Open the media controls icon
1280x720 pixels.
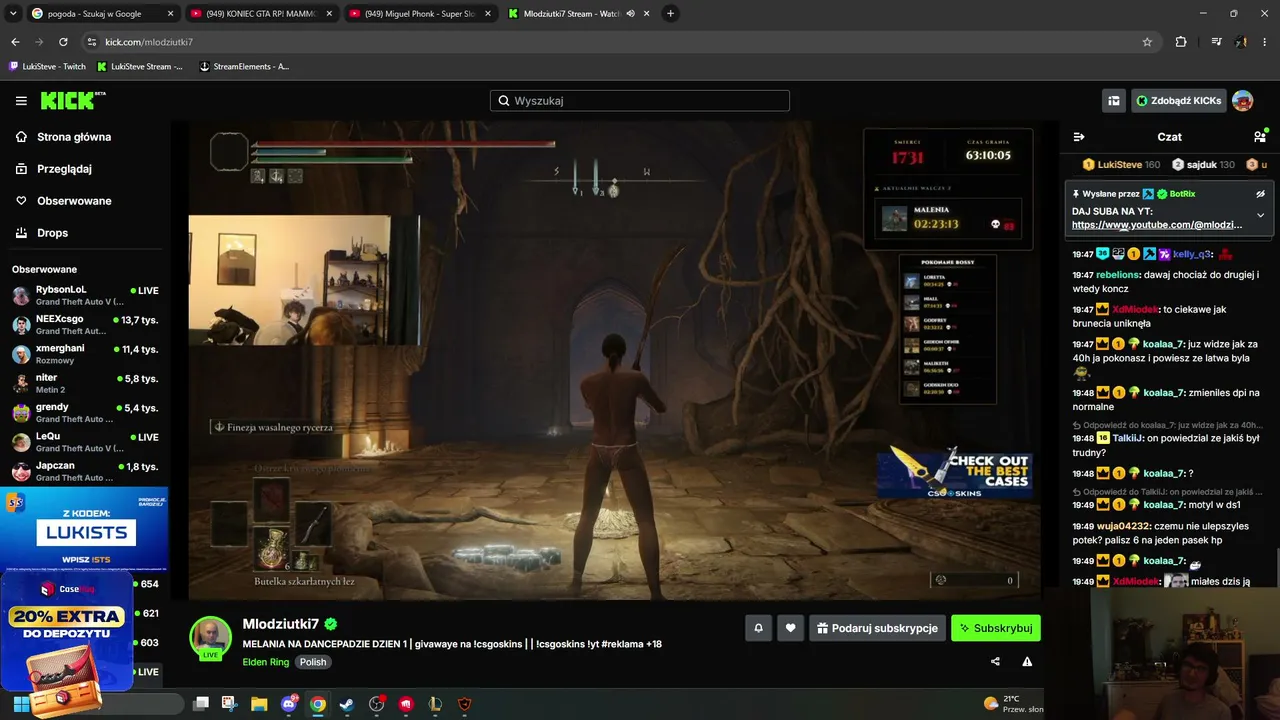tap(1216, 42)
